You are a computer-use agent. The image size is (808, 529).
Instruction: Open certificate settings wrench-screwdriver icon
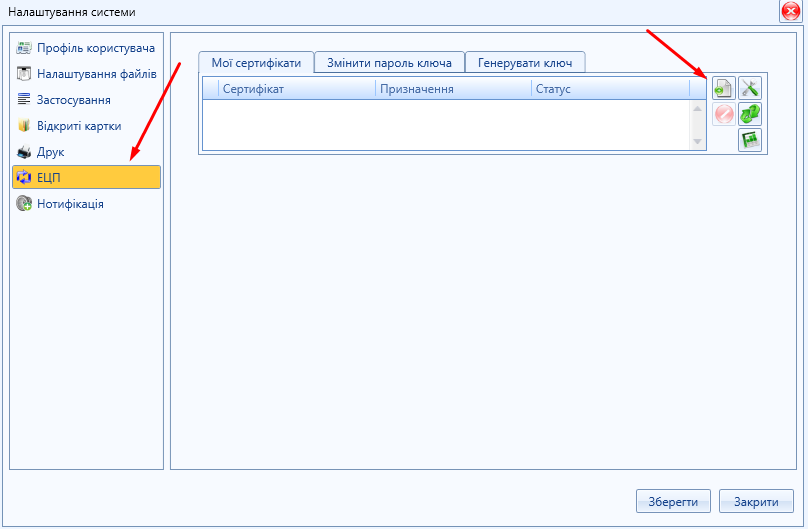coord(750,89)
